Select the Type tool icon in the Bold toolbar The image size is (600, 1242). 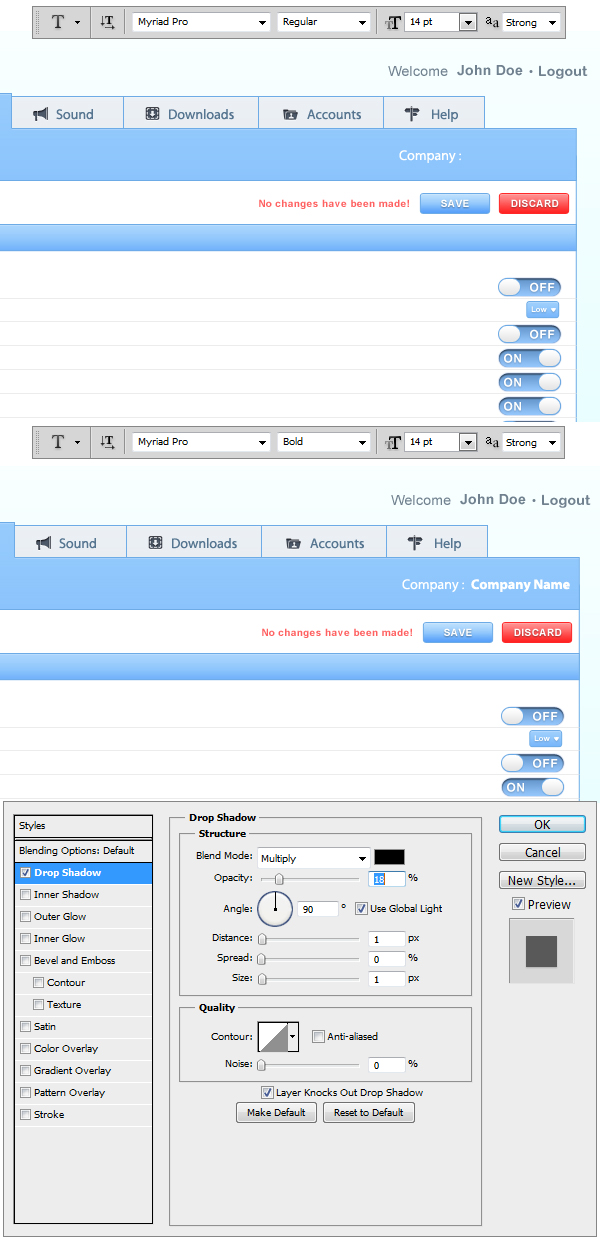tap(58, 442)
